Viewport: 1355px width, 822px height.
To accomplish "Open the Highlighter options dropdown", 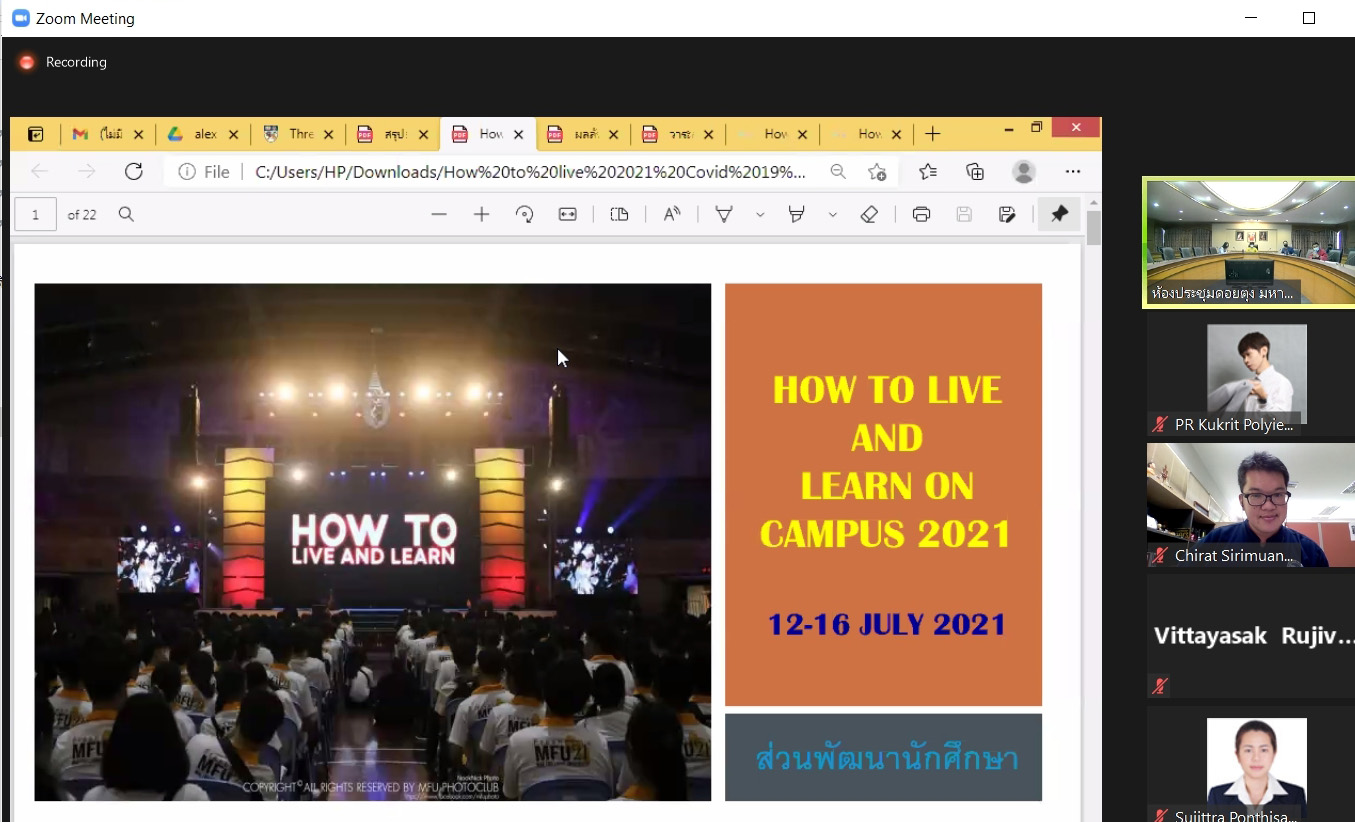I will 834,213.
